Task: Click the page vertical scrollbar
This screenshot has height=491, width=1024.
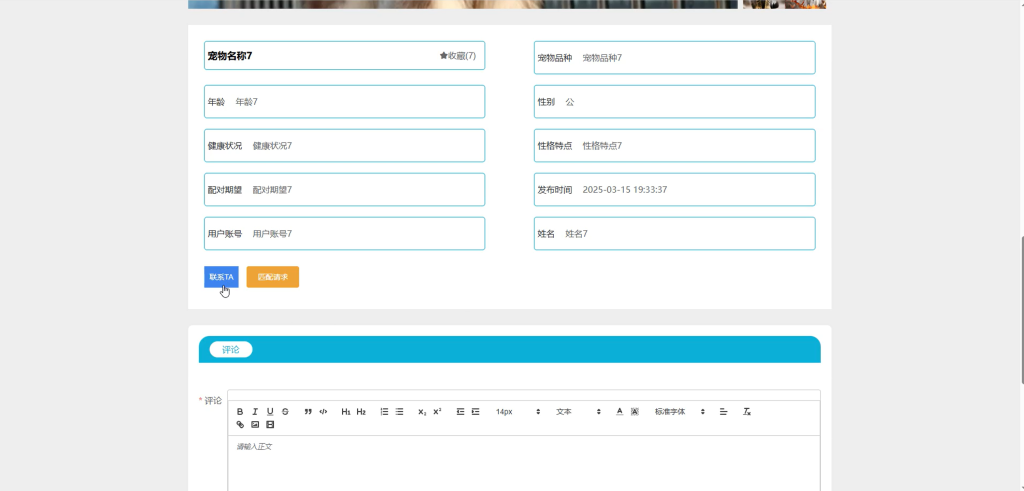Action: [1021, 310]
